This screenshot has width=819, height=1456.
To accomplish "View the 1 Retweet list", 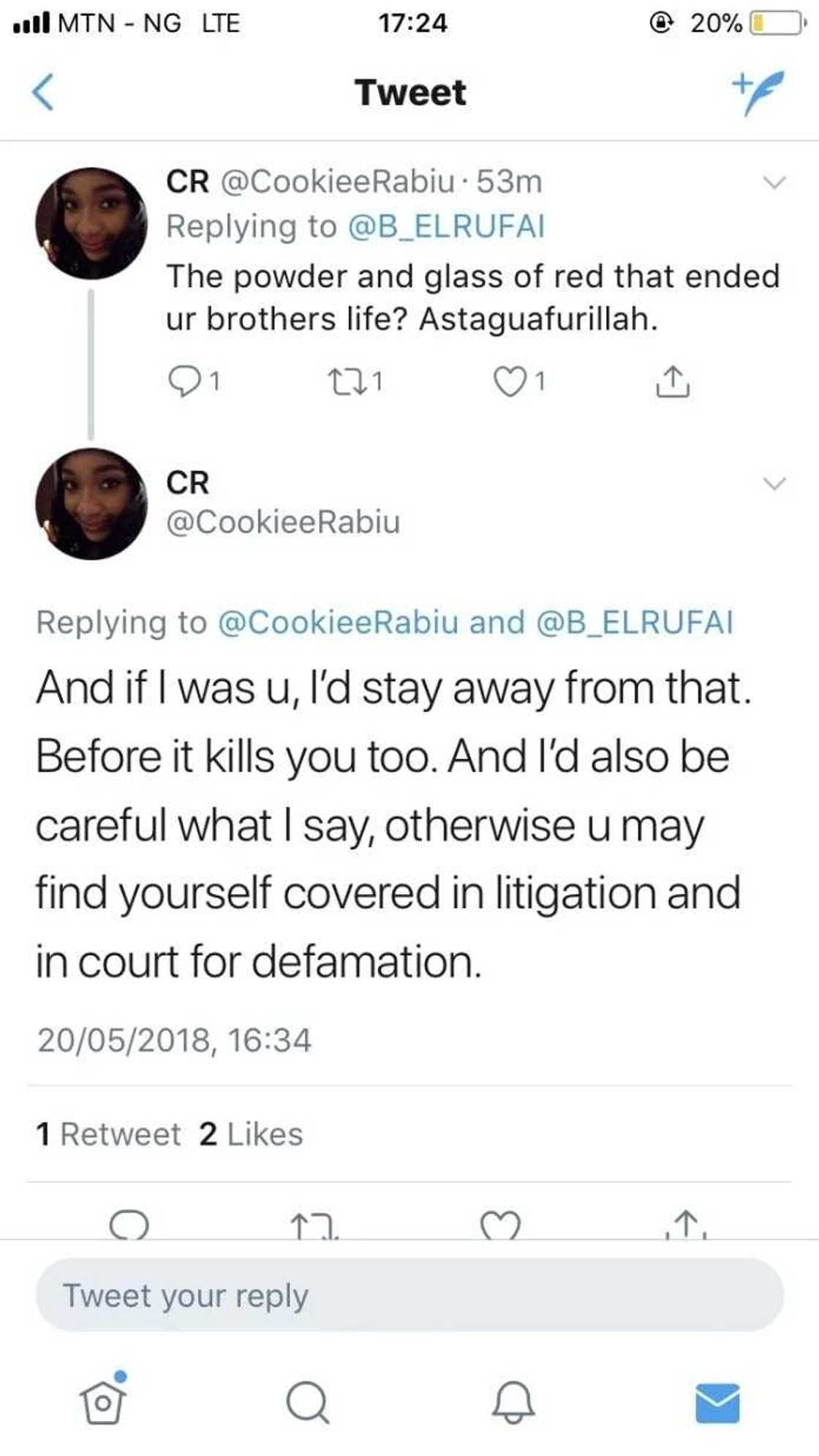I will pyautogui.click(x=108, y=1134).
